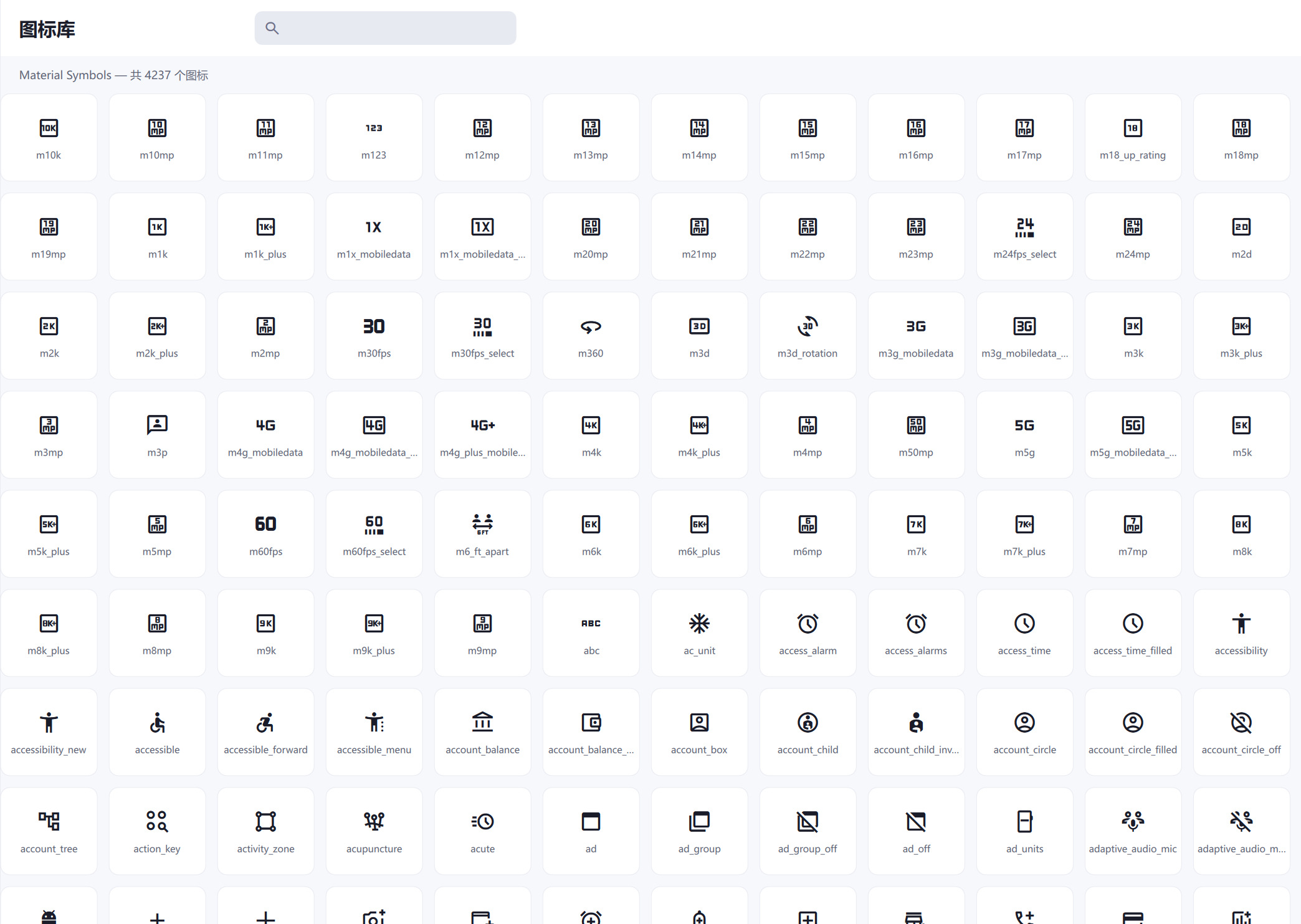Select the accessibility icon
Screen dimensions: 1301x924
(x=1241, y=633)
